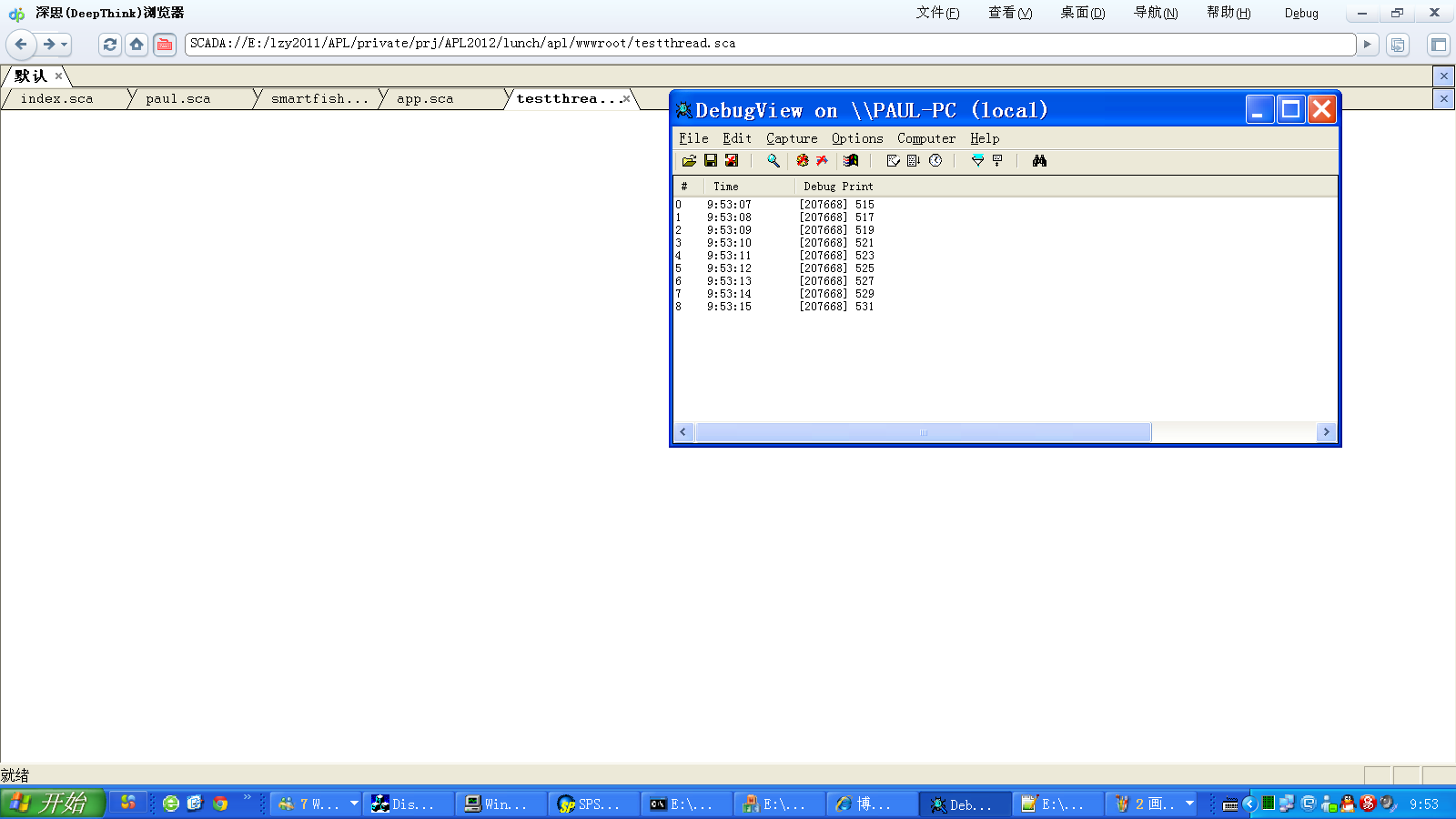1456x819 pixels.
Task: Open DebugView Help menu
Action: pyautogui.click(x=985, y=138)
